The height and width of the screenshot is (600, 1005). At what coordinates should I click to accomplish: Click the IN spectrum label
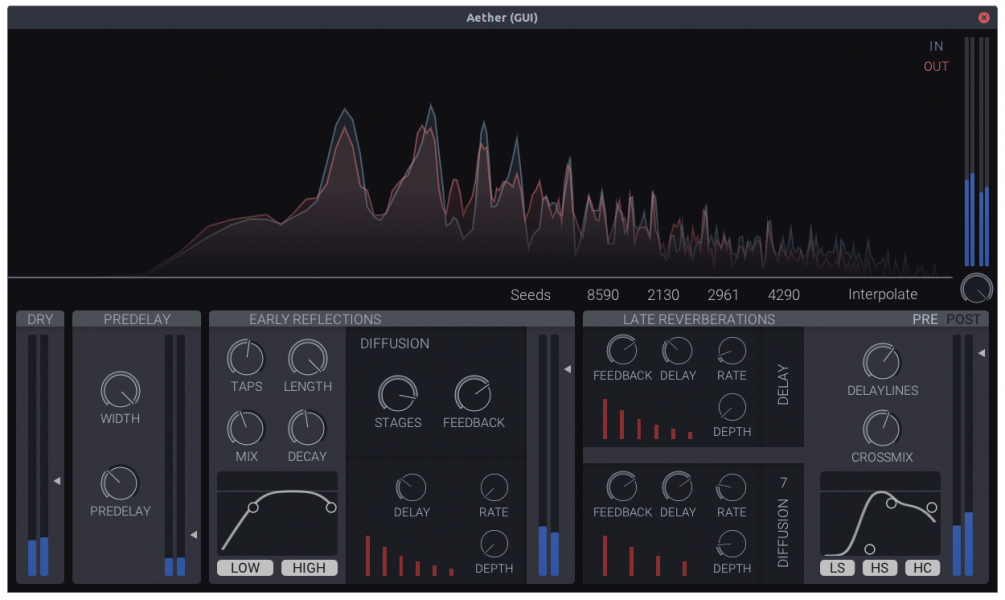936,46
